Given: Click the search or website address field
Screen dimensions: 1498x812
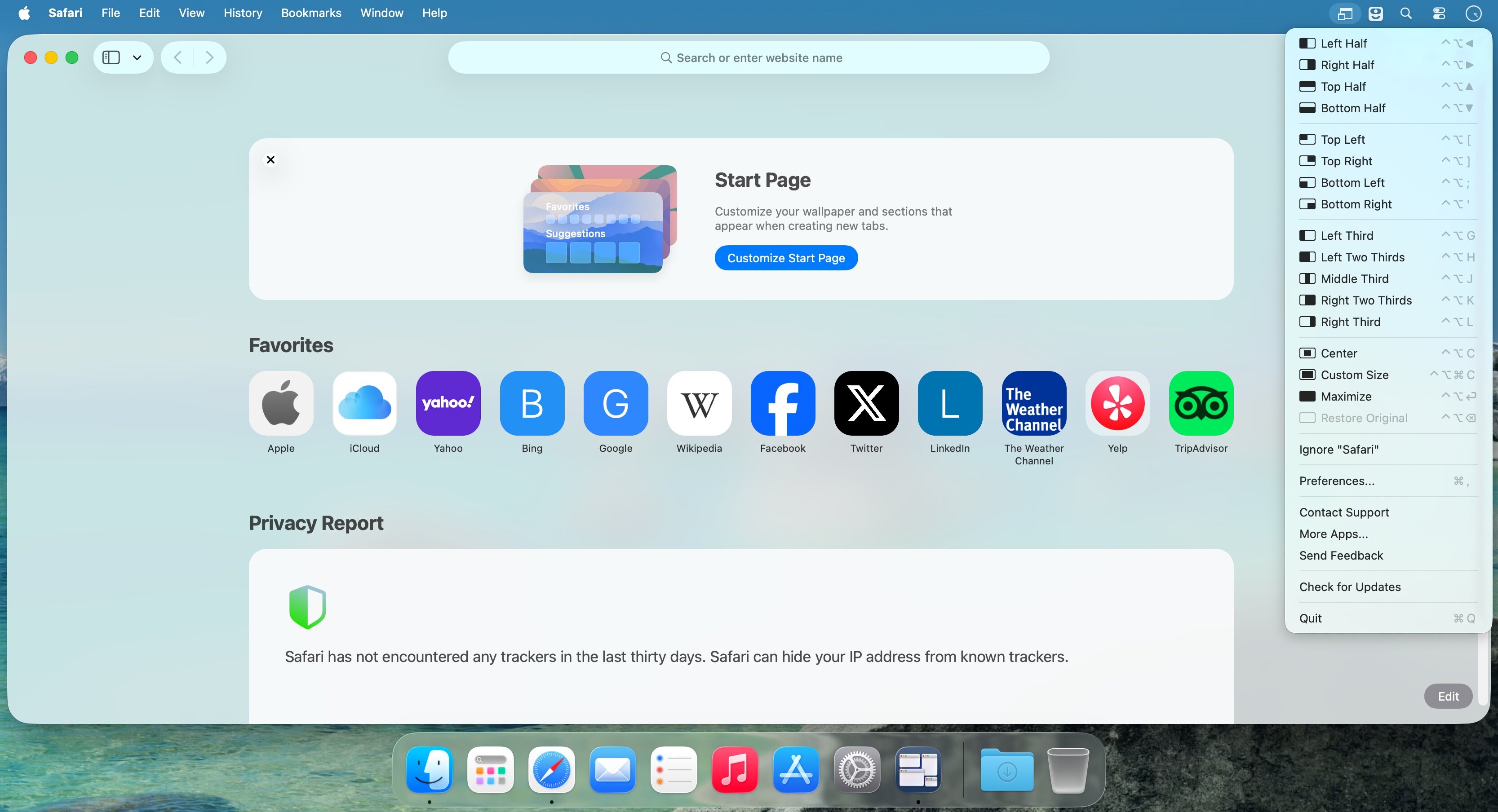Looking at the screenshot, I should pyautogui.click(x=749, y=57).
